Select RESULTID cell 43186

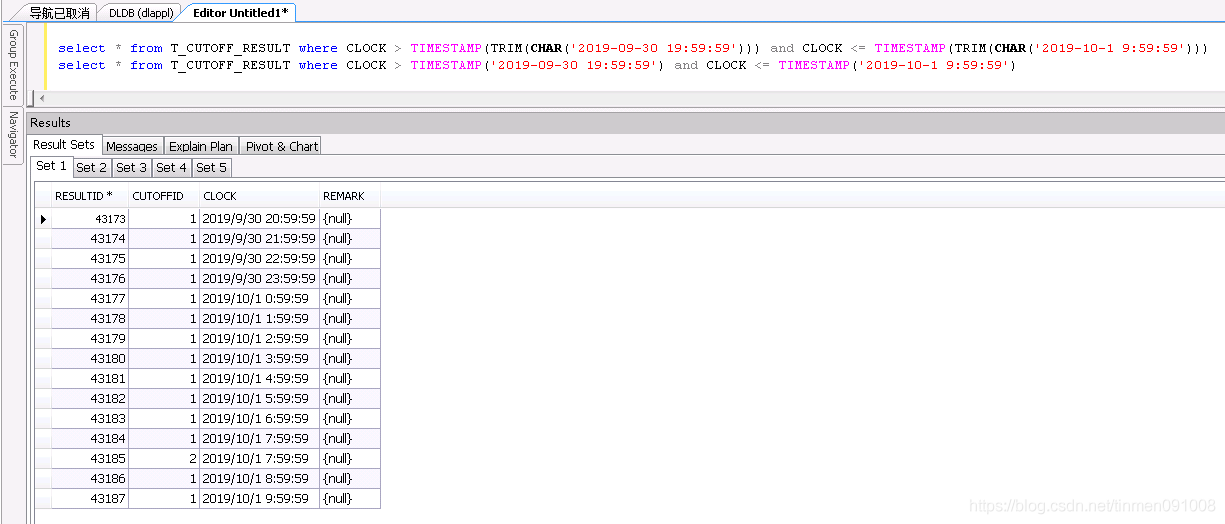pyautogui.click(x=90, y=478)
